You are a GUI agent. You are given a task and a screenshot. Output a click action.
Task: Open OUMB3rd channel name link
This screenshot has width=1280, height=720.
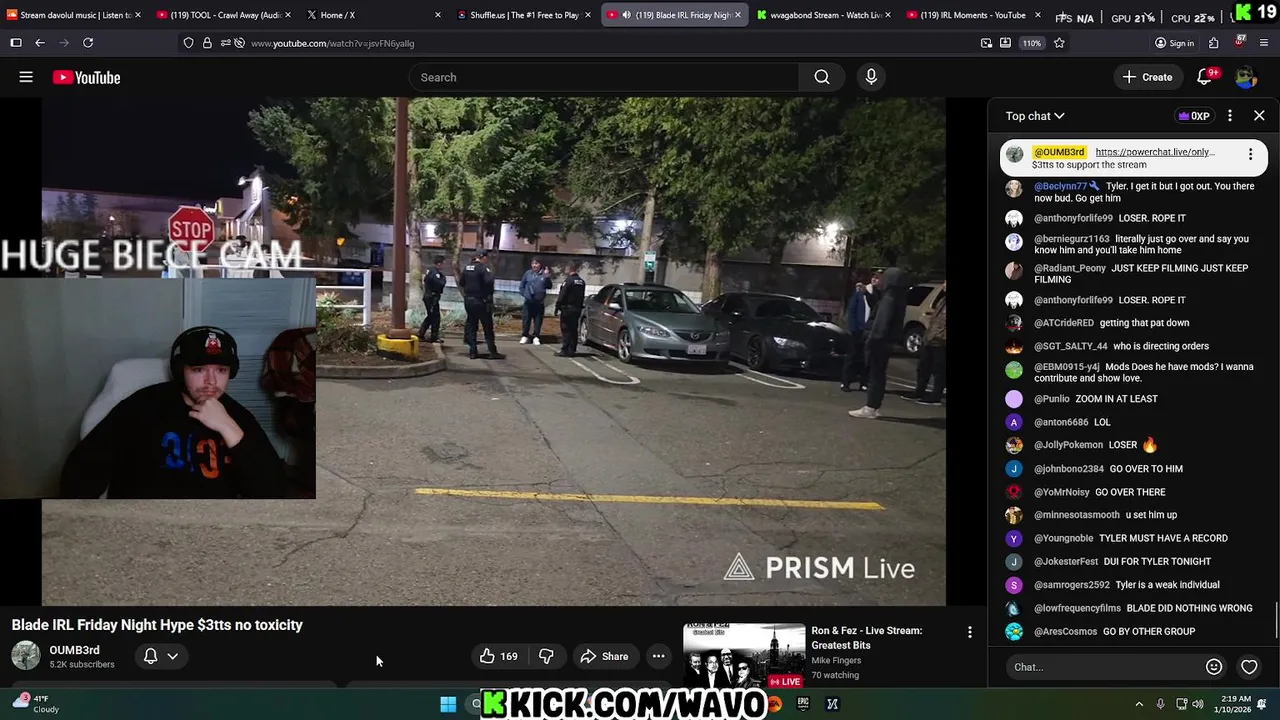click(x=74, y=650)
